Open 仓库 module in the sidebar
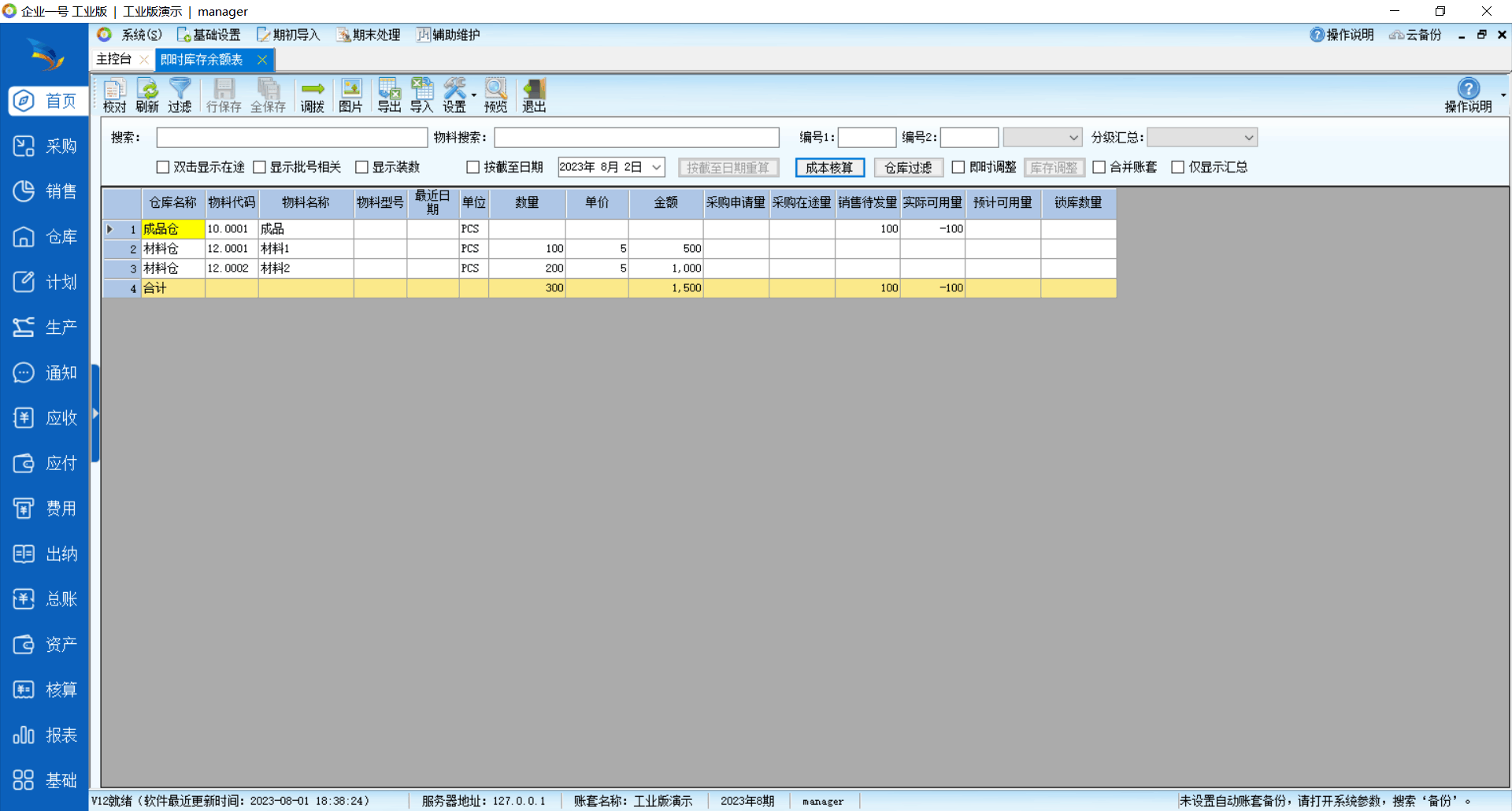 (x=46, y=237)
